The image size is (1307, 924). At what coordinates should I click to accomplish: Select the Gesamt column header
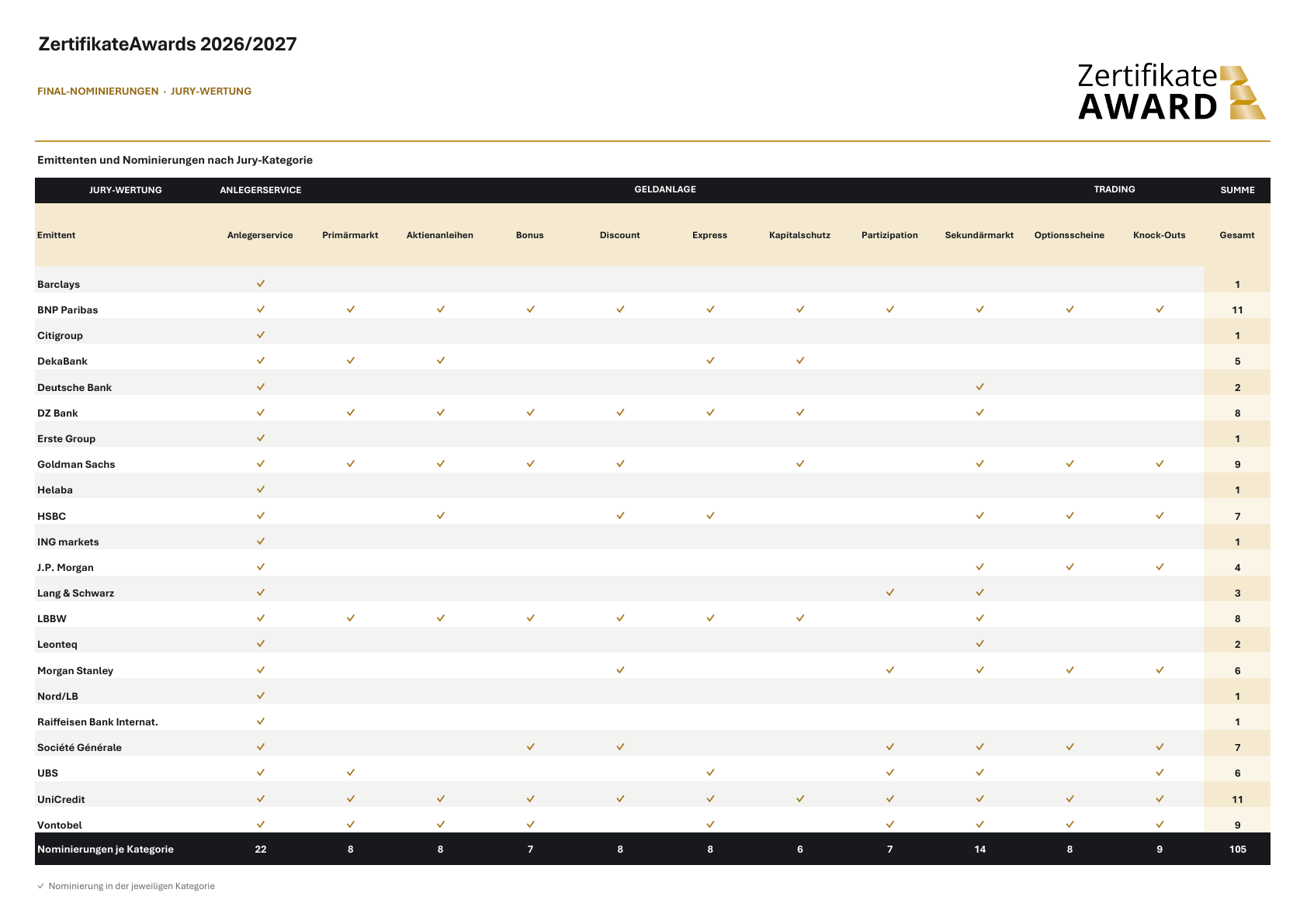[x=1237, y=235]
